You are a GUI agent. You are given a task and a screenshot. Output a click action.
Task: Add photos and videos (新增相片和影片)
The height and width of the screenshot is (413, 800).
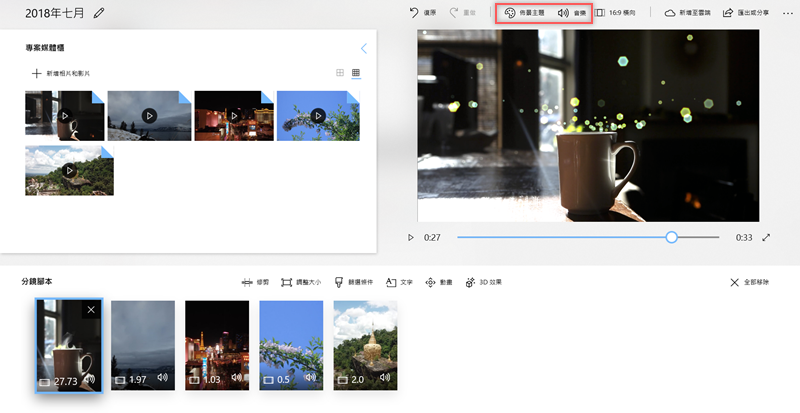[61, 74]
